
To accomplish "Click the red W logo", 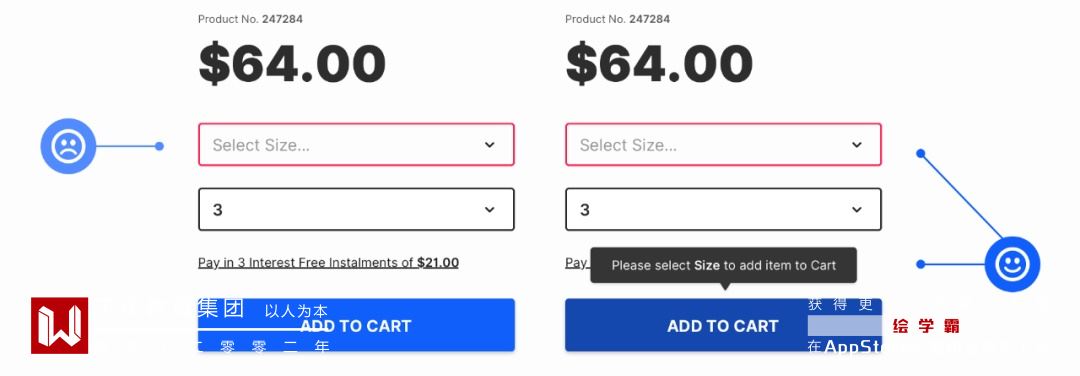I will click(x=59, y=326).
